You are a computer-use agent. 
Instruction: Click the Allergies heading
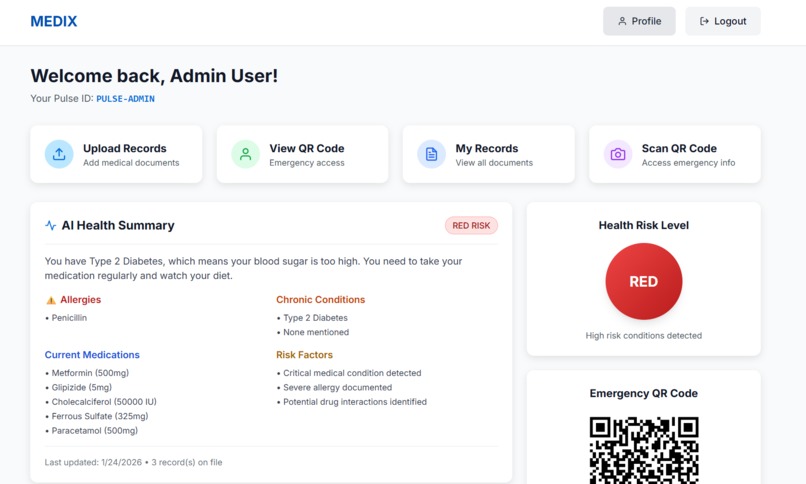click(x=81, y=300)
